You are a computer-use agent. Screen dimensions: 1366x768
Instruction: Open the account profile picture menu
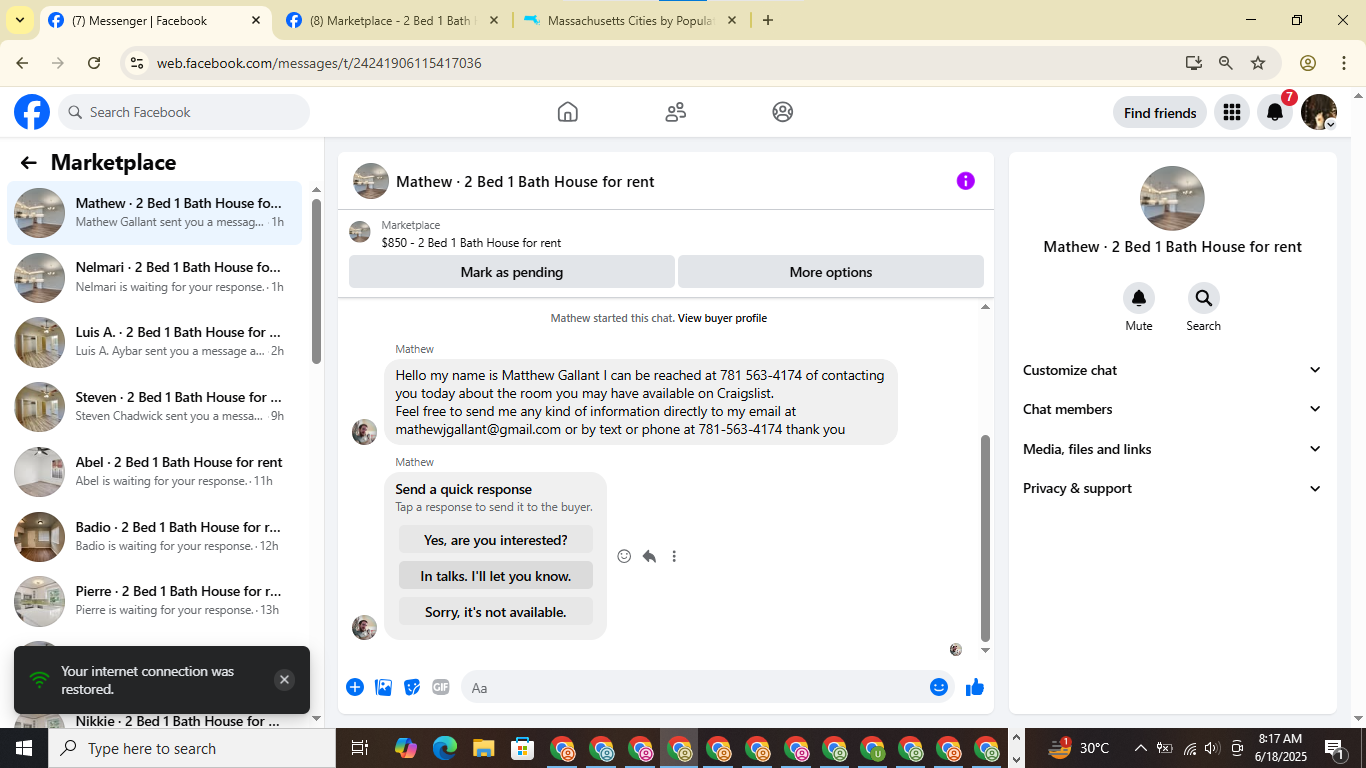pos(1319,112)
